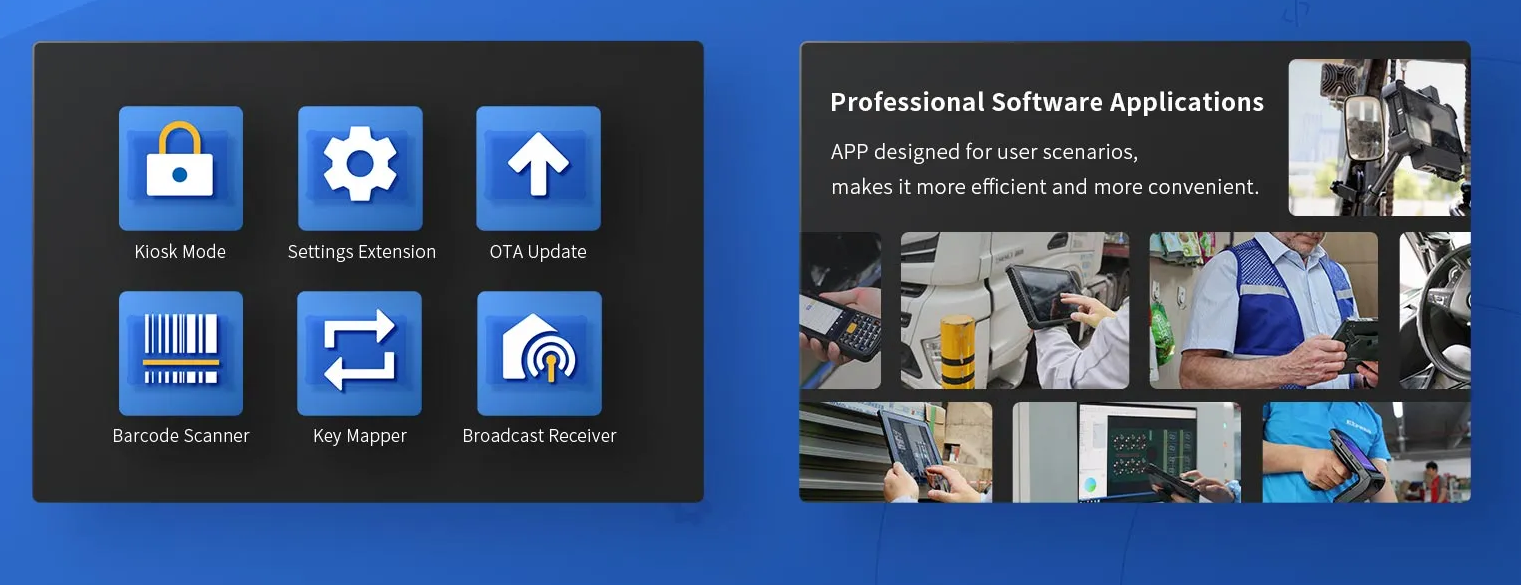Click the "Professional Software Applications" heading
This screenshot has height=585, width=1521.
point(1047,102)
